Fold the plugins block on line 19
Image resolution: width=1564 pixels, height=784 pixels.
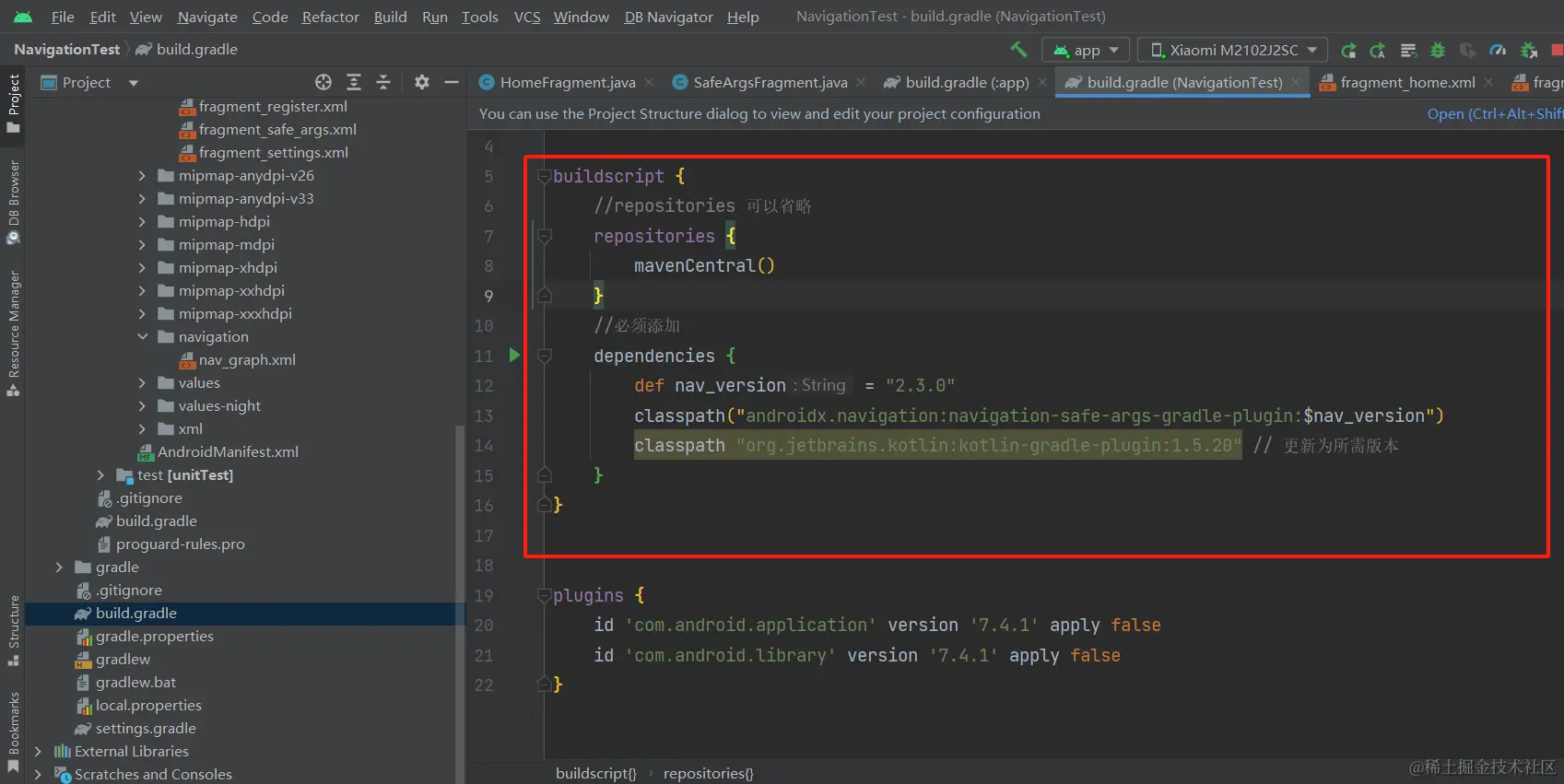pos(545,595)
